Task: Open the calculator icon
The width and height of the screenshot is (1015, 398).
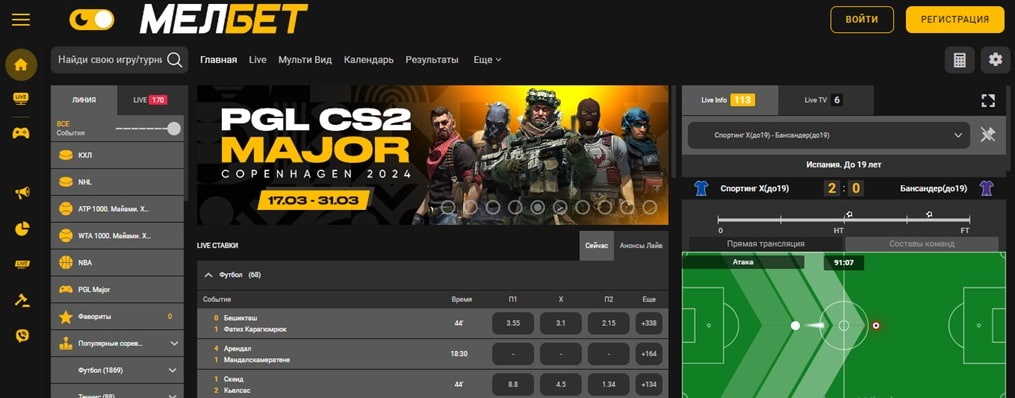Action: pyautogui.click(x=960, y=60)
